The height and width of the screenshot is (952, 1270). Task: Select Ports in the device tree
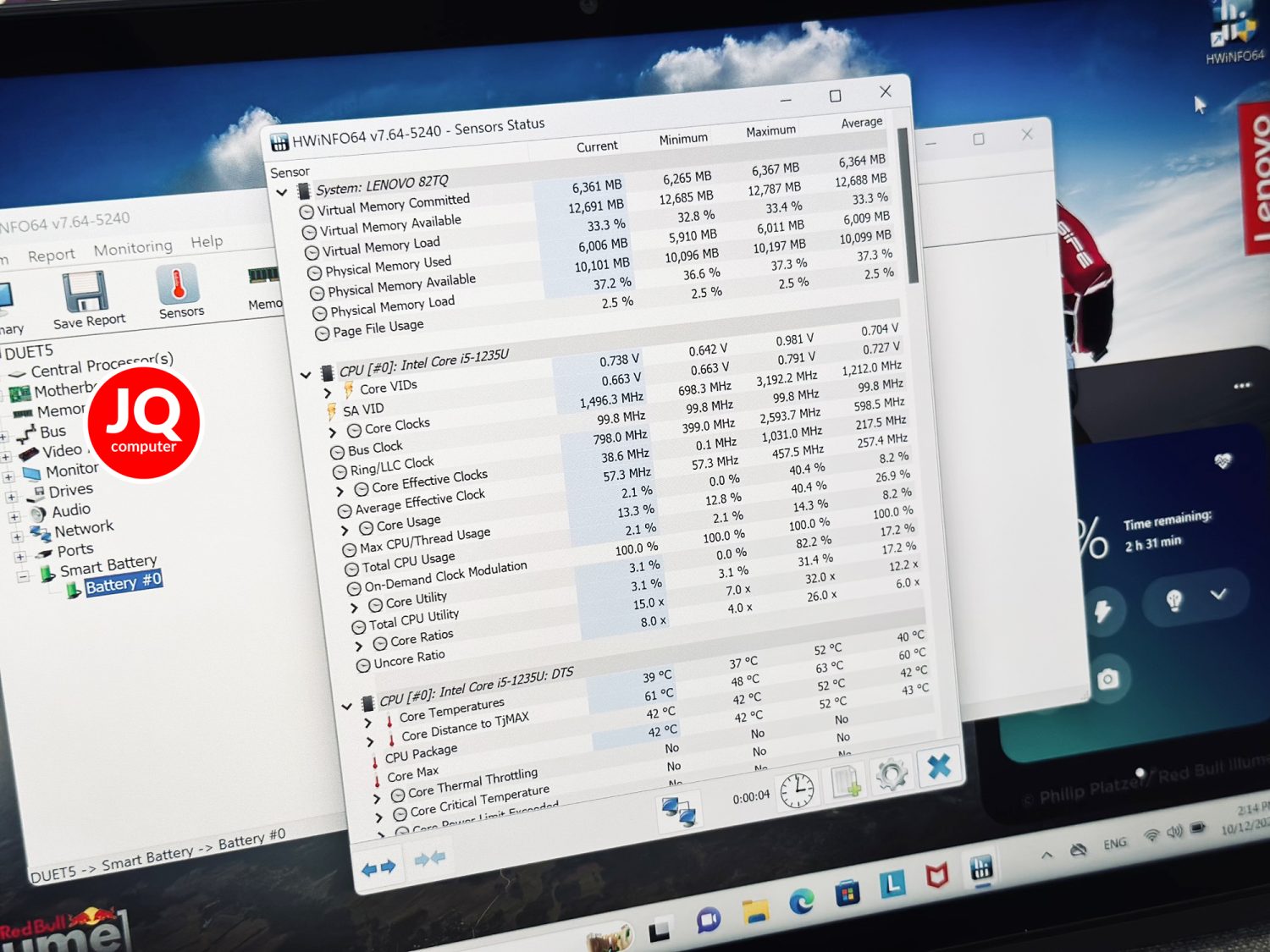coord(75,550)
